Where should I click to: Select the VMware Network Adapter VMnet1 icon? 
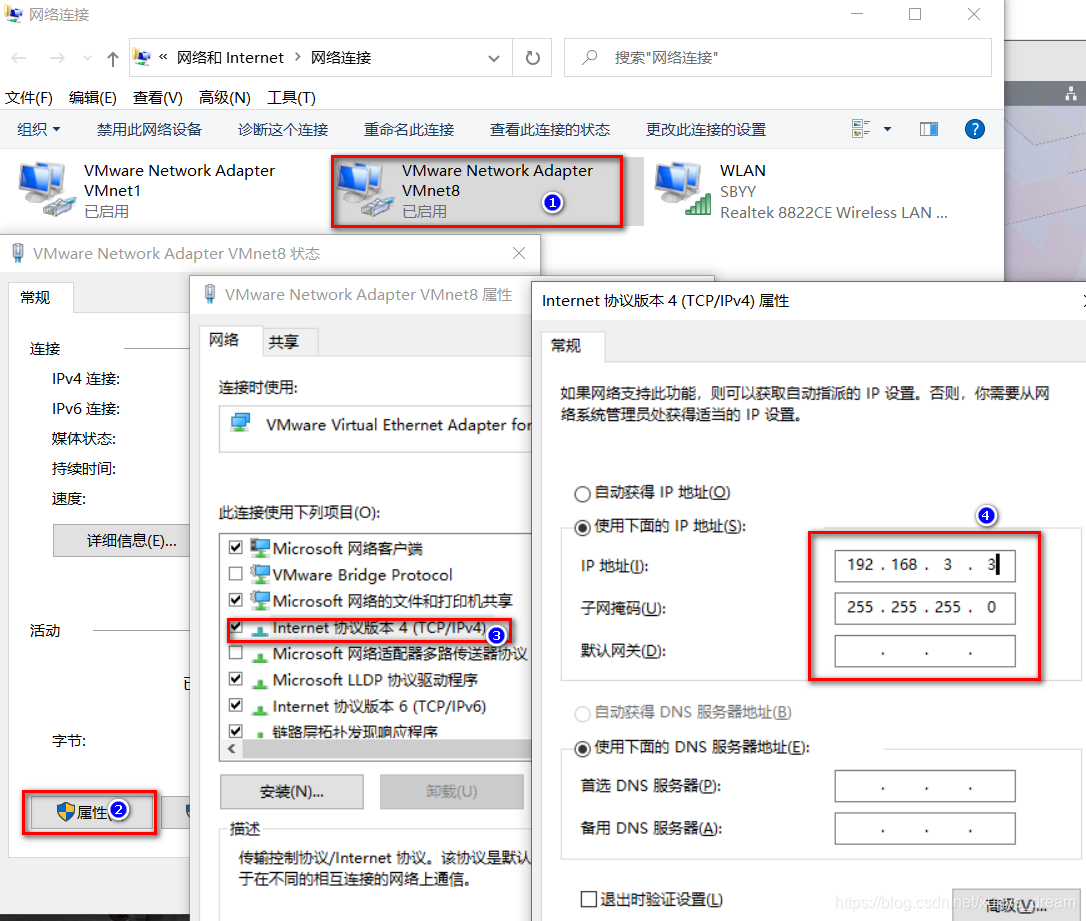point(46,190)
